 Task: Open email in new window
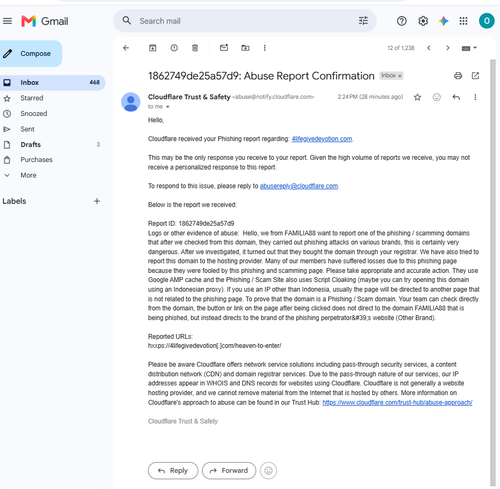pyautogui.click(x=475, y=76)
